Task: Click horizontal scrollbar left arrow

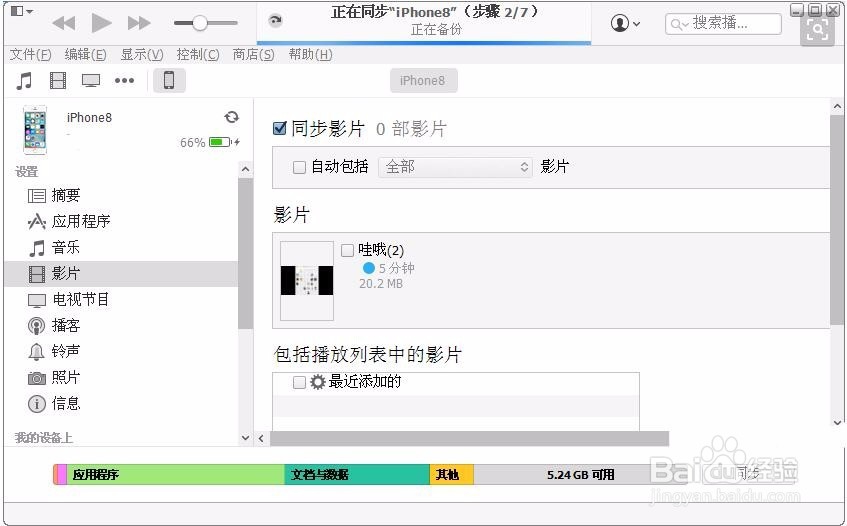Action: pyautogui.click(x=261, y=438)
